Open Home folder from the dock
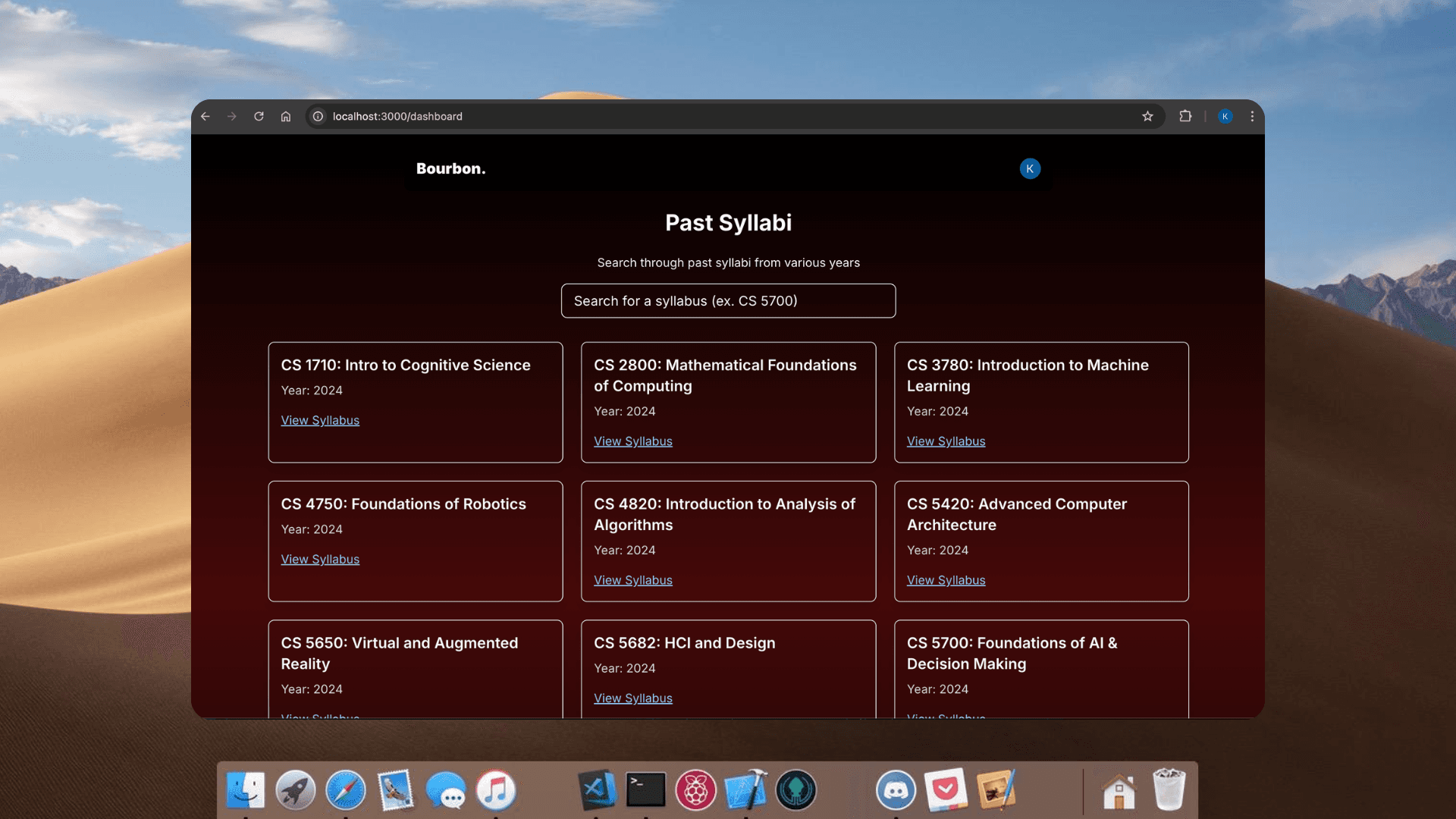The image size is (1456, 819). pyautogui.click(x=1119, y=790)
